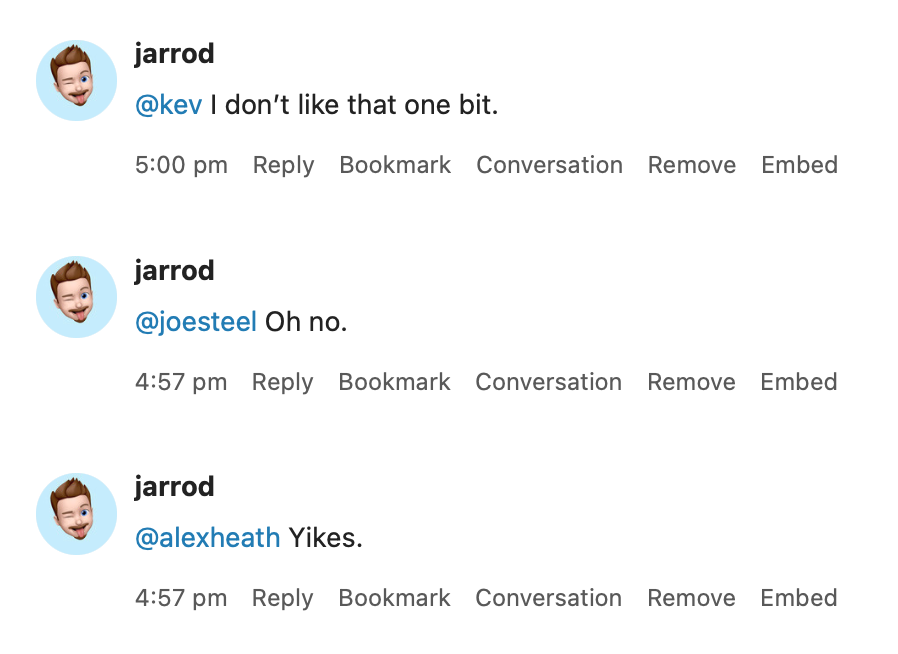Embed the "Oh no." post
This screenshot has height=654, width=898.
pyautogui.click(x=798, y=382)
